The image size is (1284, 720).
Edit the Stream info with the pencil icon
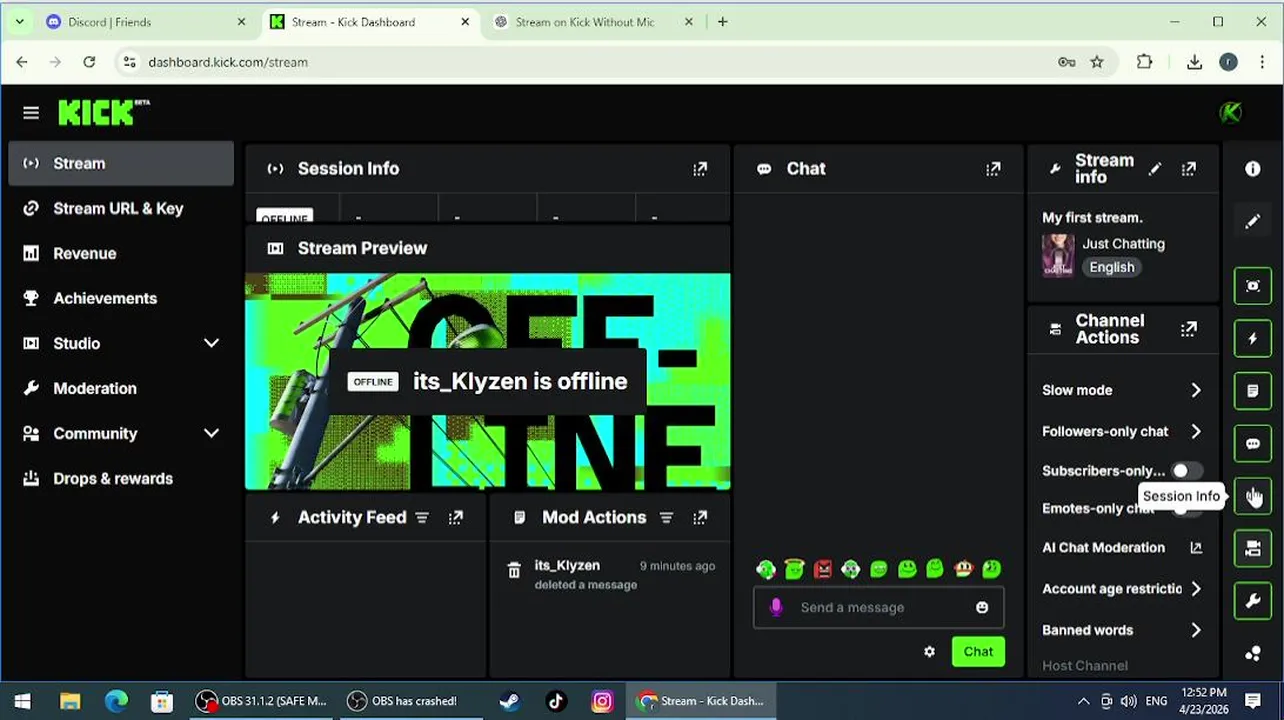[1155, 169]
